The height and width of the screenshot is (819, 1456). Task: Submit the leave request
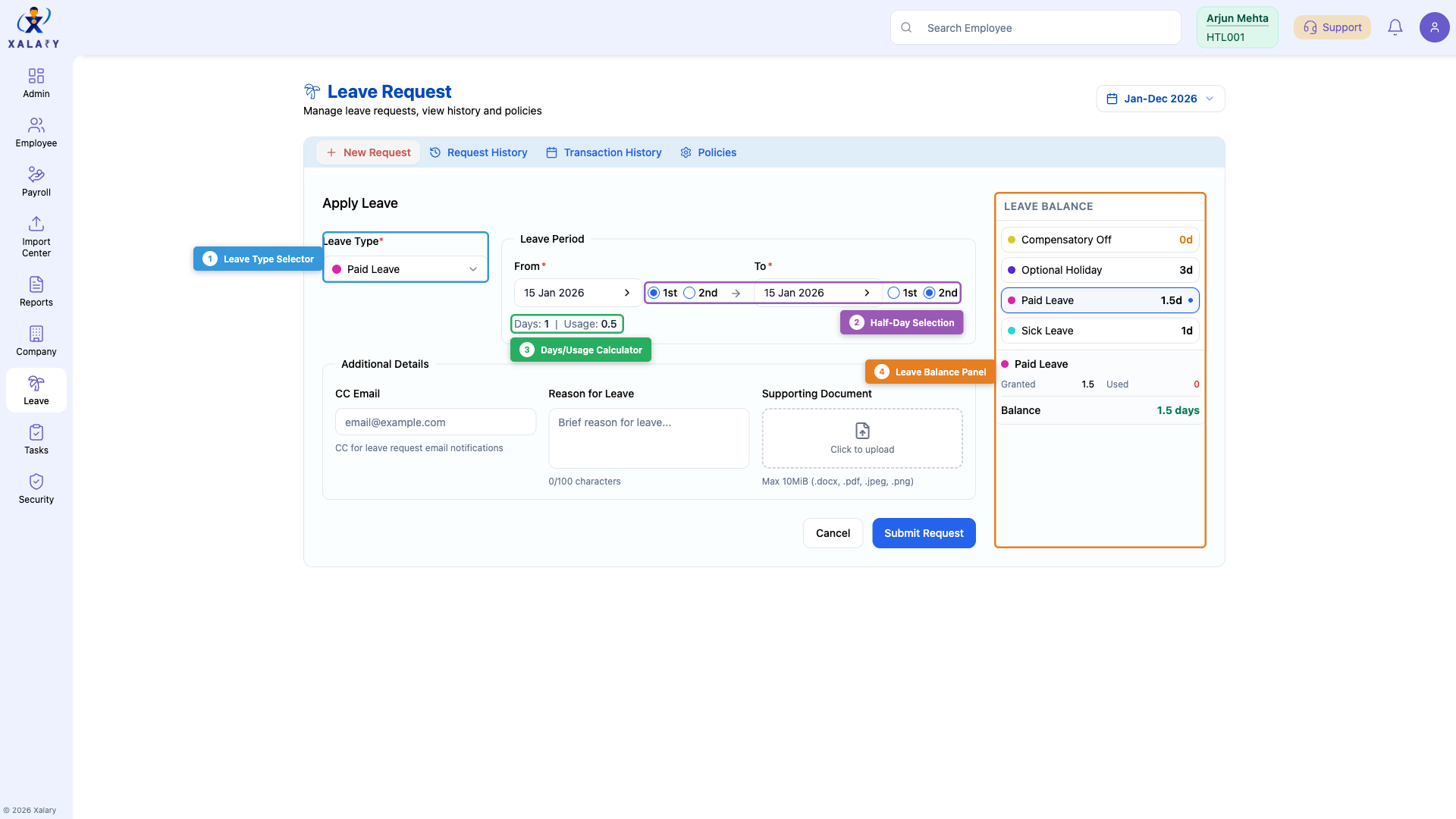(x=924, y=533)
